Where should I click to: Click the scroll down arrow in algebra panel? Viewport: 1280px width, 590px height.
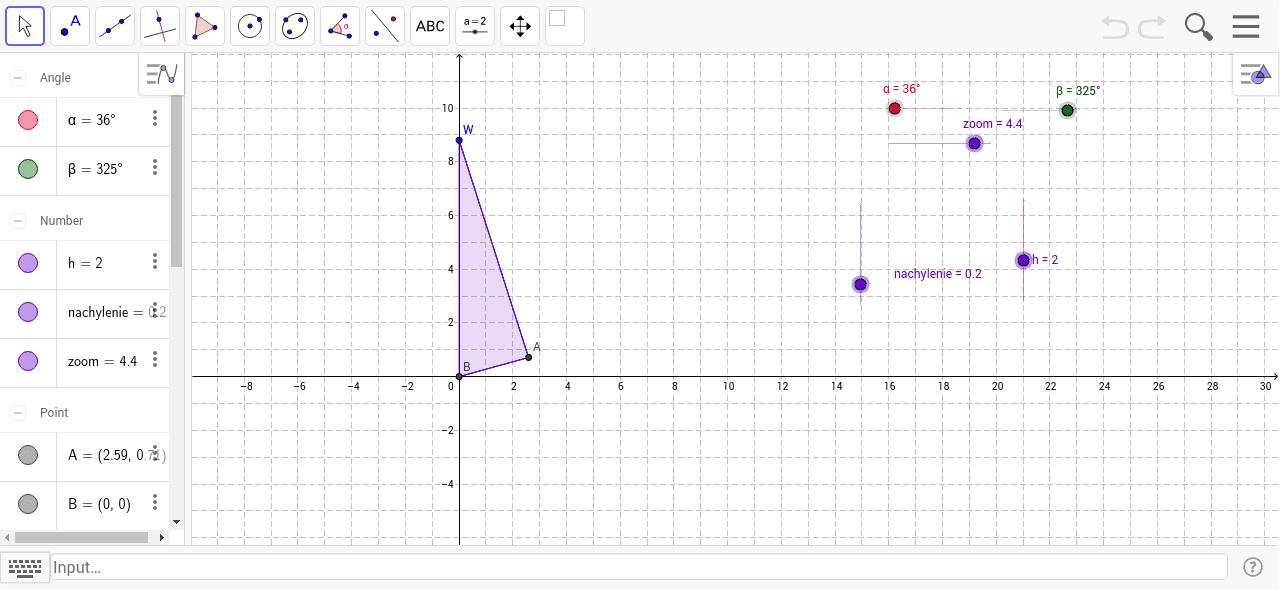[x=177, y=522]
